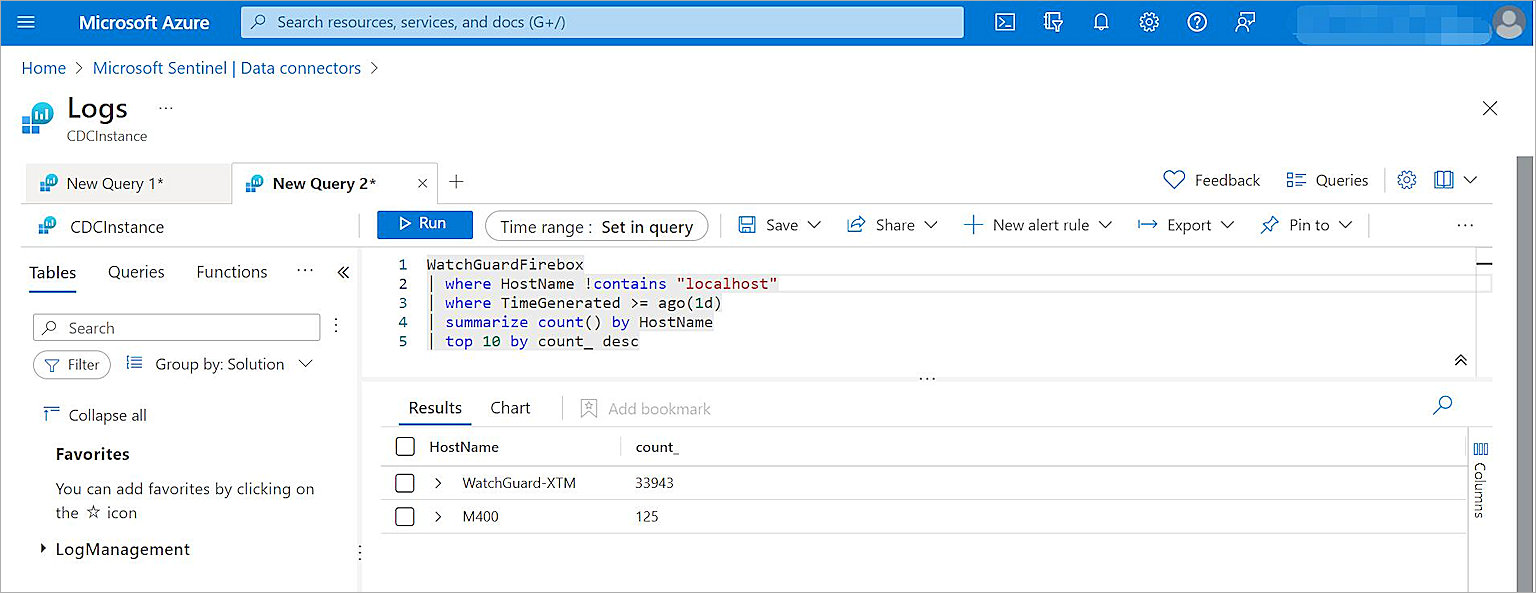The height and width of the screenshot is (593, 1536).
Task: Click the table Search input field
Action: pyautogui.click(x=176, y=327)
